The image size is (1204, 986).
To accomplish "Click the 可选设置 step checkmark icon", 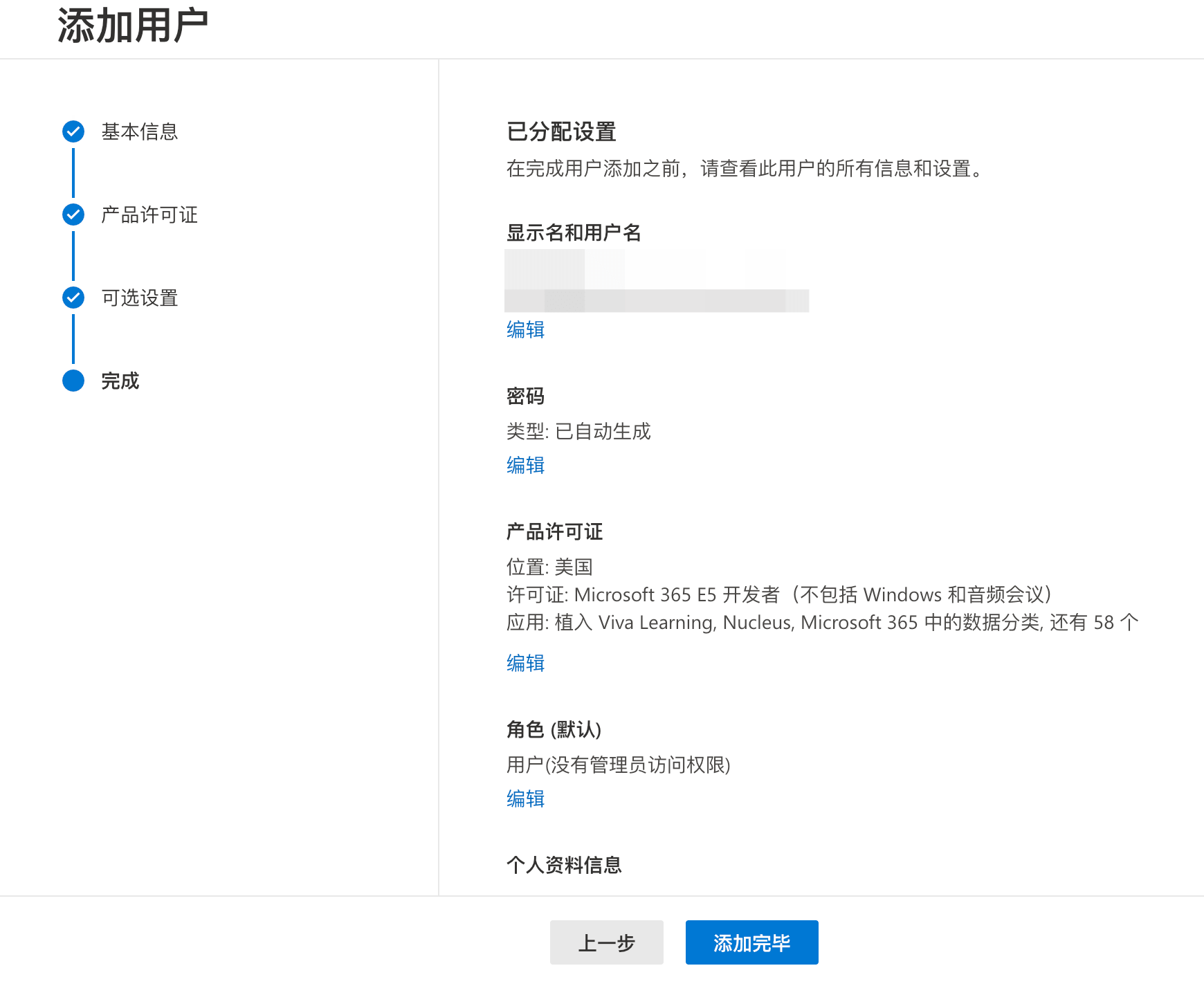I will coord(73,298).
